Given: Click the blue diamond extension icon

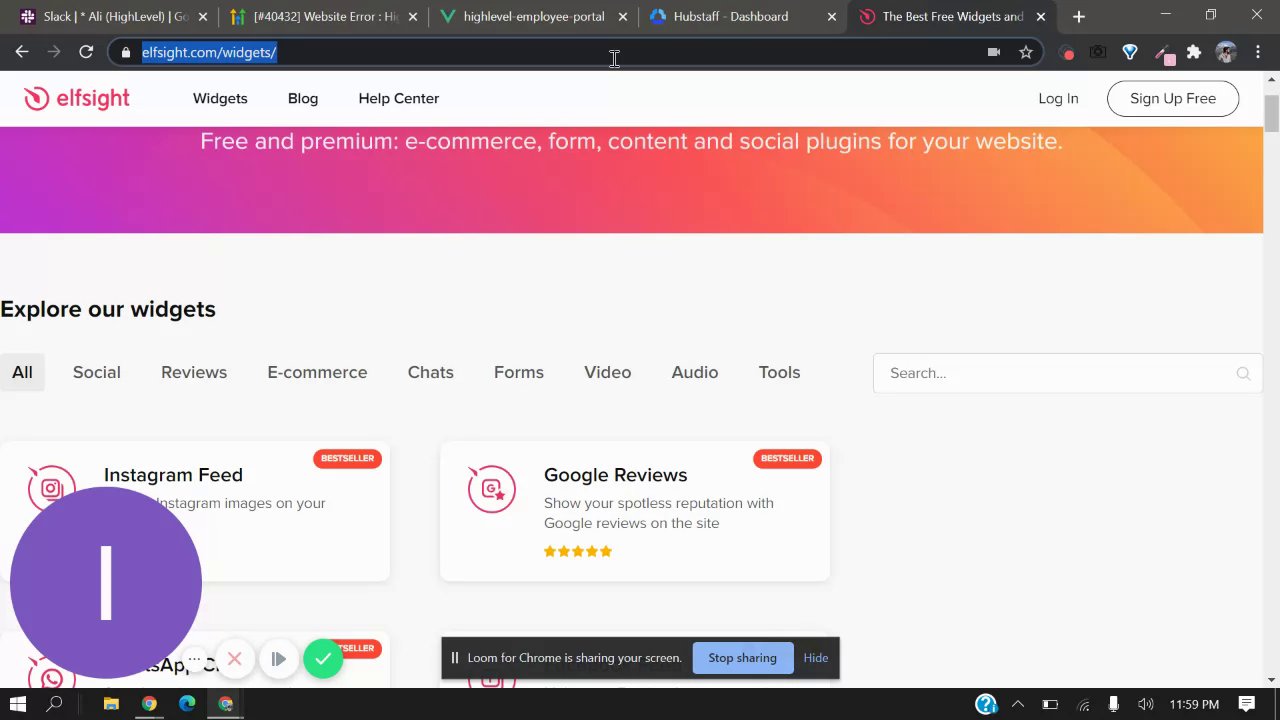Looking at the screenshot, I should (1130, 52).
